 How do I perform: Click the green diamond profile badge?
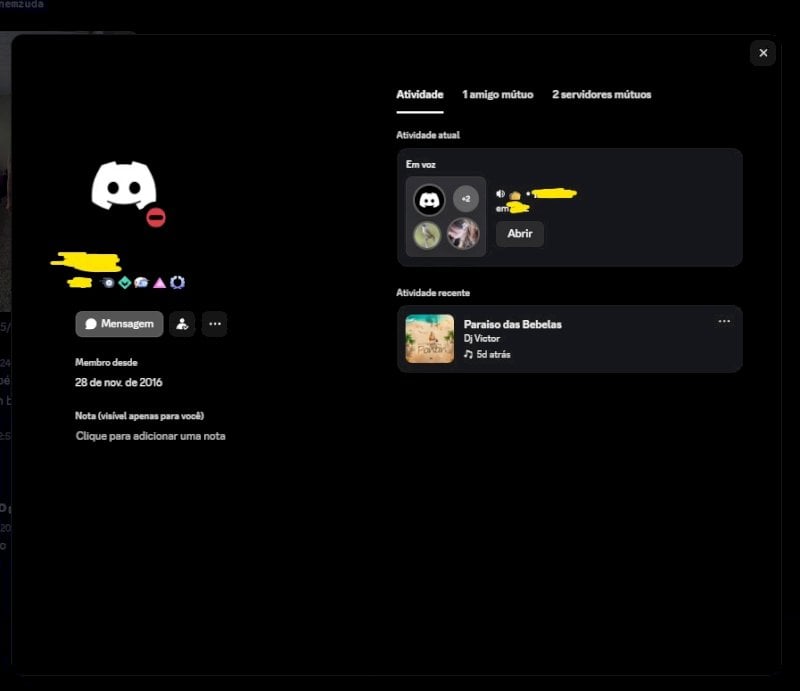coord(124,282)
